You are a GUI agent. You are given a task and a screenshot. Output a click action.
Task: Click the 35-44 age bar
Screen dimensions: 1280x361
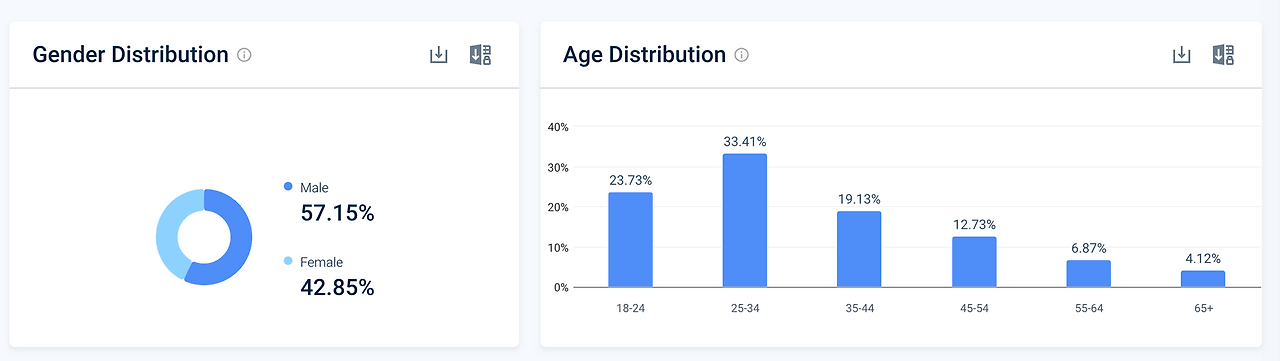click(x=859, y=249)
